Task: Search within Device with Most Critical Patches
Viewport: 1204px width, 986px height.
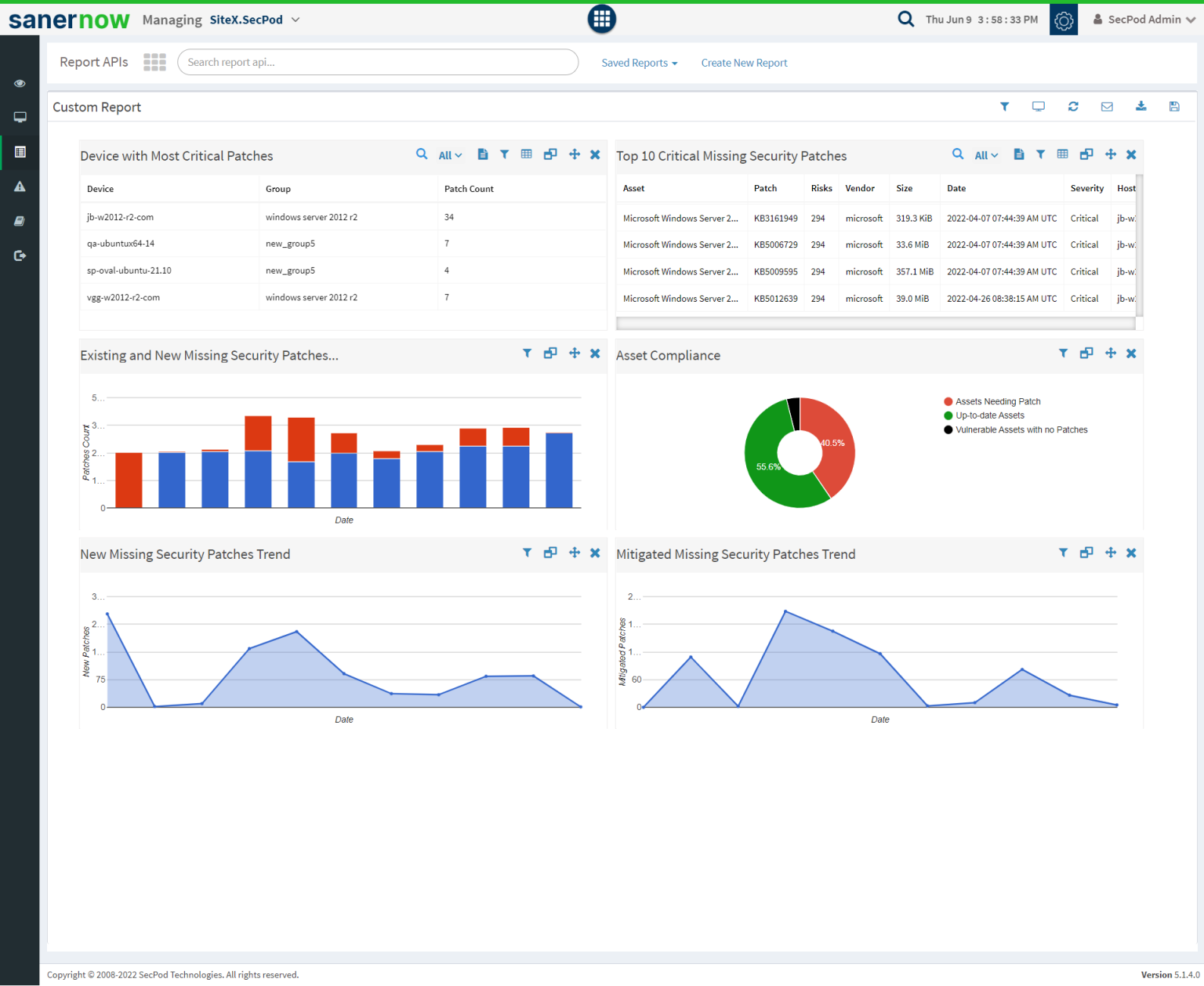Action: [422, 154]
